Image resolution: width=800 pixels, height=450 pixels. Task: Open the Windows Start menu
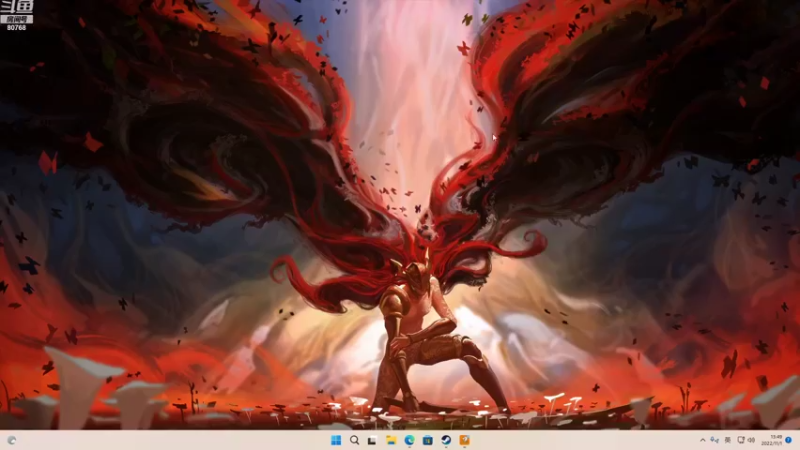click(336, 440)
